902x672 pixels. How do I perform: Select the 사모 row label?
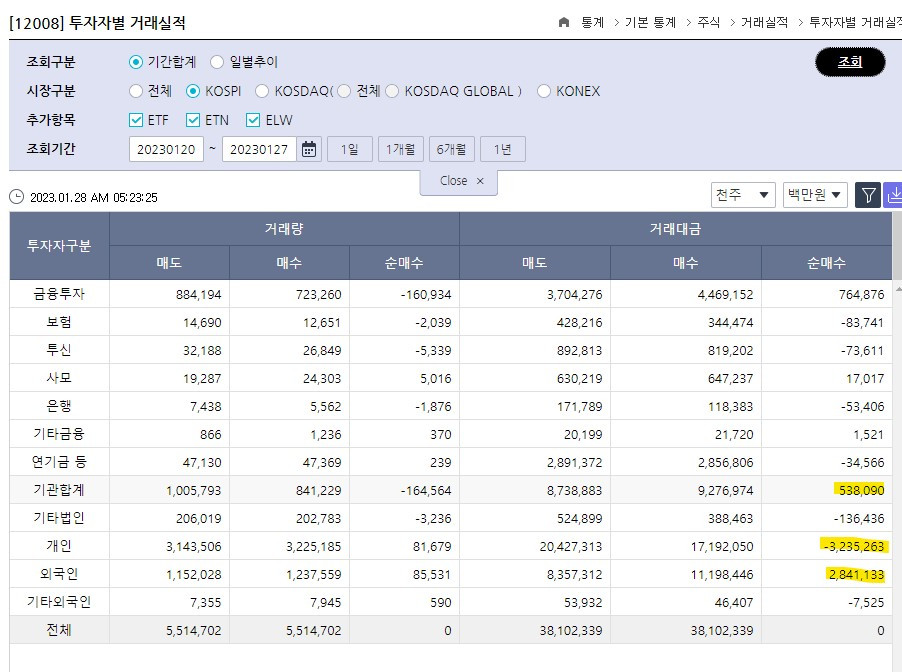(x=59, y=378)
